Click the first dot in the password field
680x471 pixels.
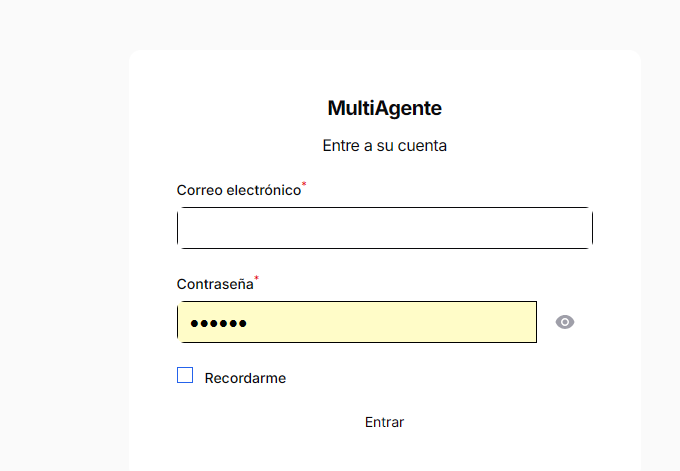[196, 323]
